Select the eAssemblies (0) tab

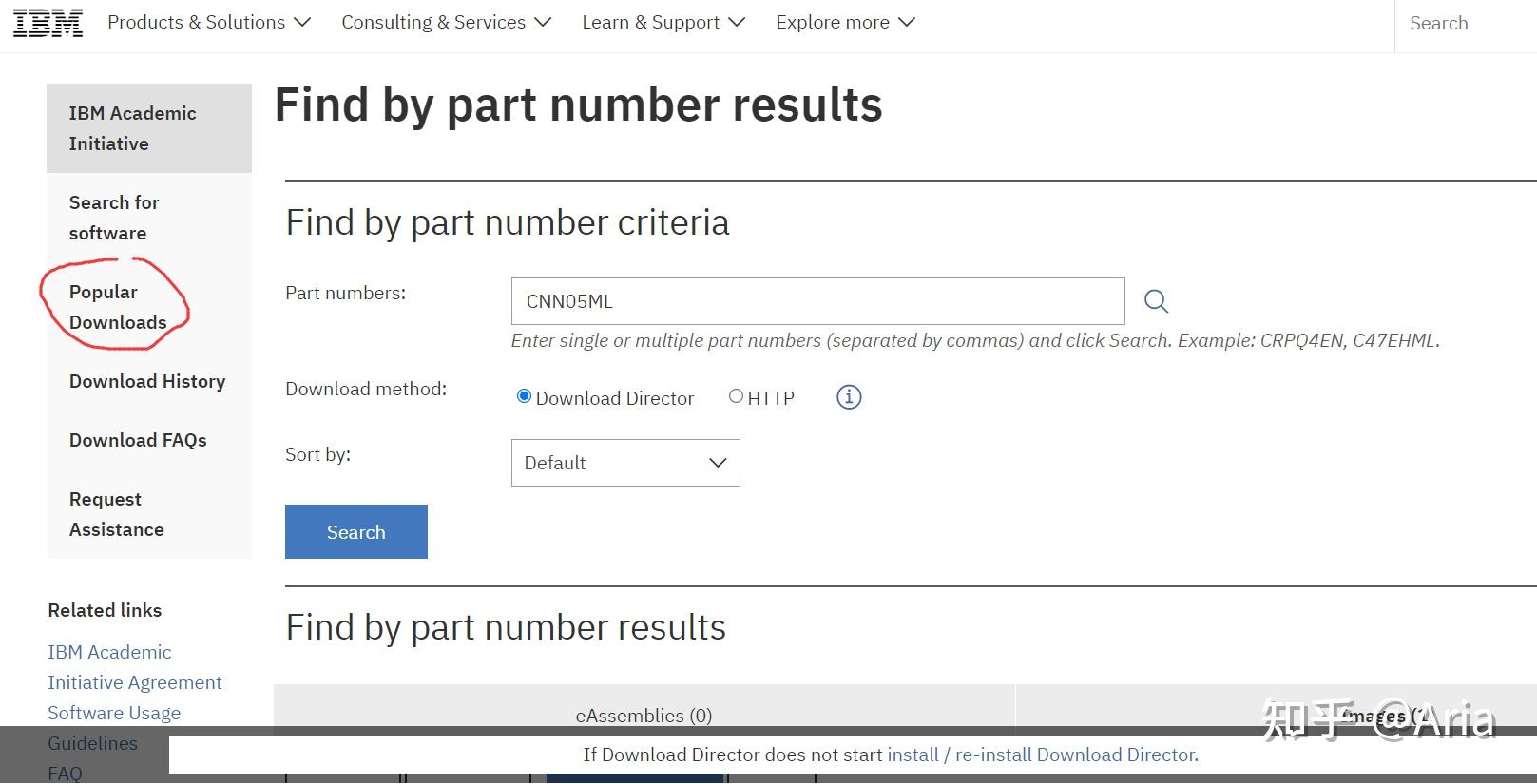coord(644,715)
